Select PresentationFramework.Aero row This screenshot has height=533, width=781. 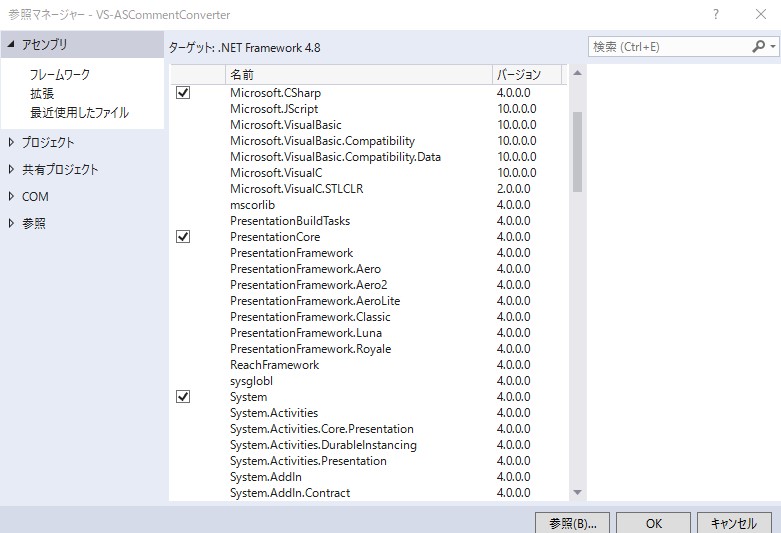pyautogui.click(x=369, y=268)
